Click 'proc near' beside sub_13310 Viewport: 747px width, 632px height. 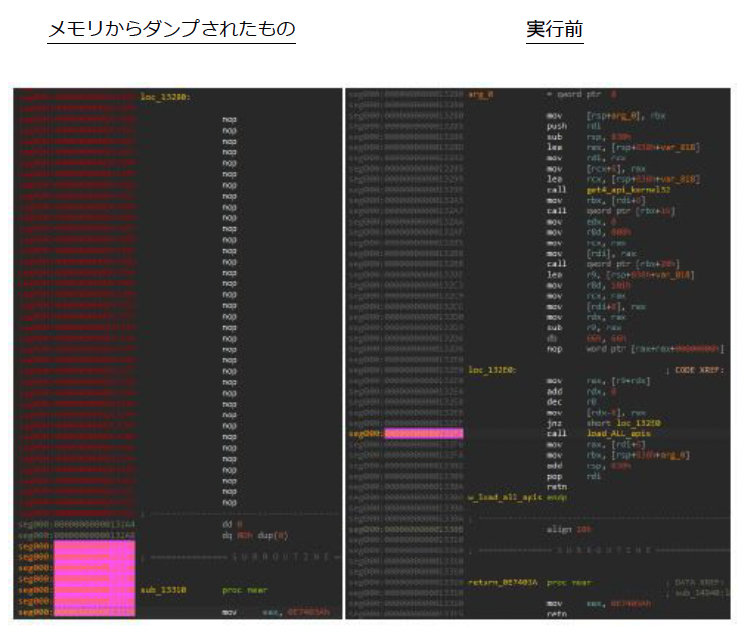pos(244,590)
